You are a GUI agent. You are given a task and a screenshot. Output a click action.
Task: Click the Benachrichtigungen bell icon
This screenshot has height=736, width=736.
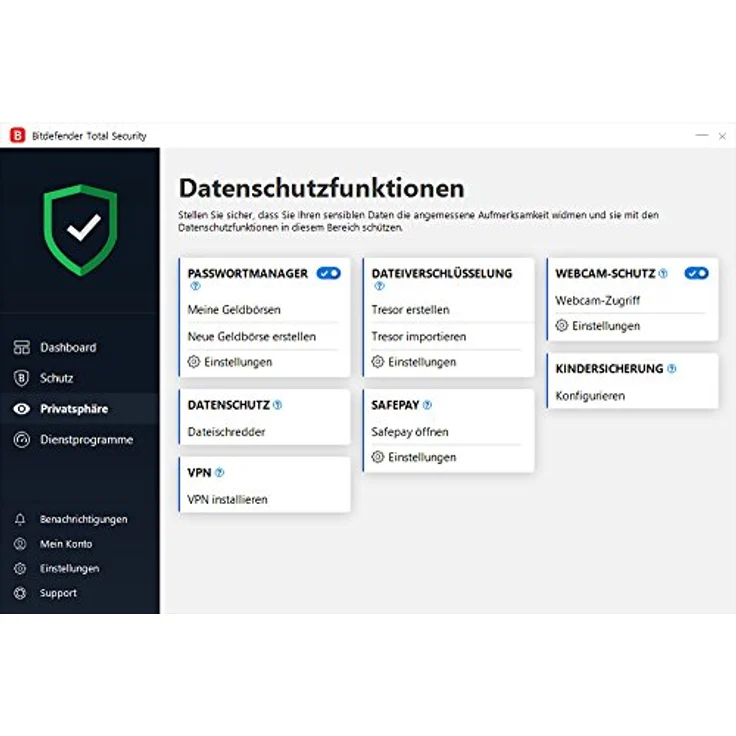pos(20,519)
